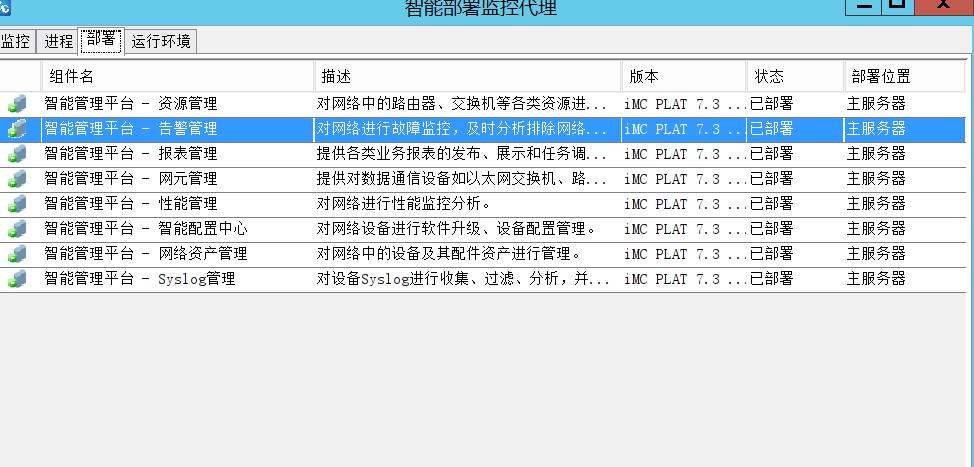Click description starting 对网络进行故障监控
974x467 pixels.
(462, 129)
